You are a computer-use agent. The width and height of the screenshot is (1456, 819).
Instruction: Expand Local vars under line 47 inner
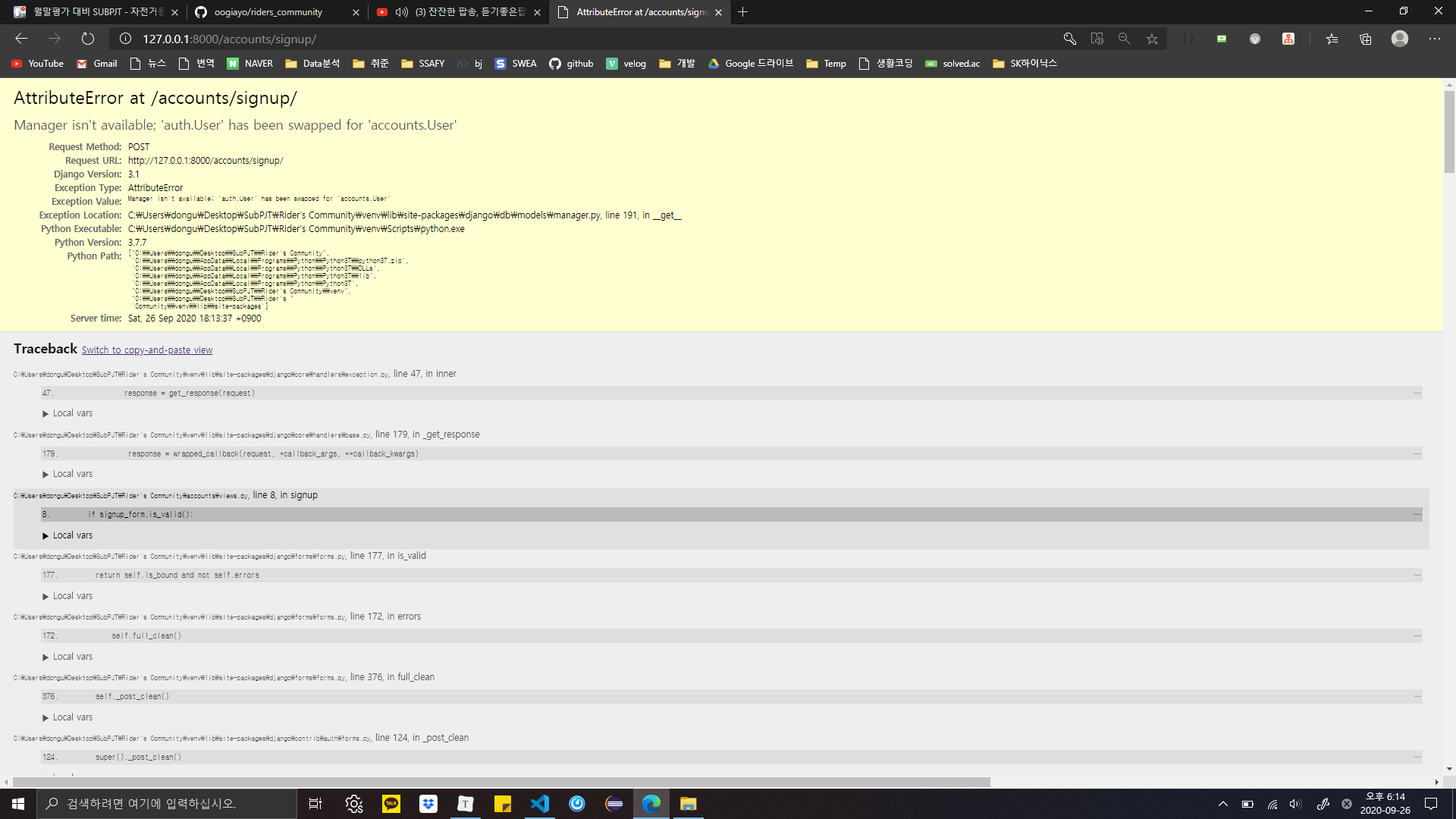pyautogui.click(x=68, y=413)
